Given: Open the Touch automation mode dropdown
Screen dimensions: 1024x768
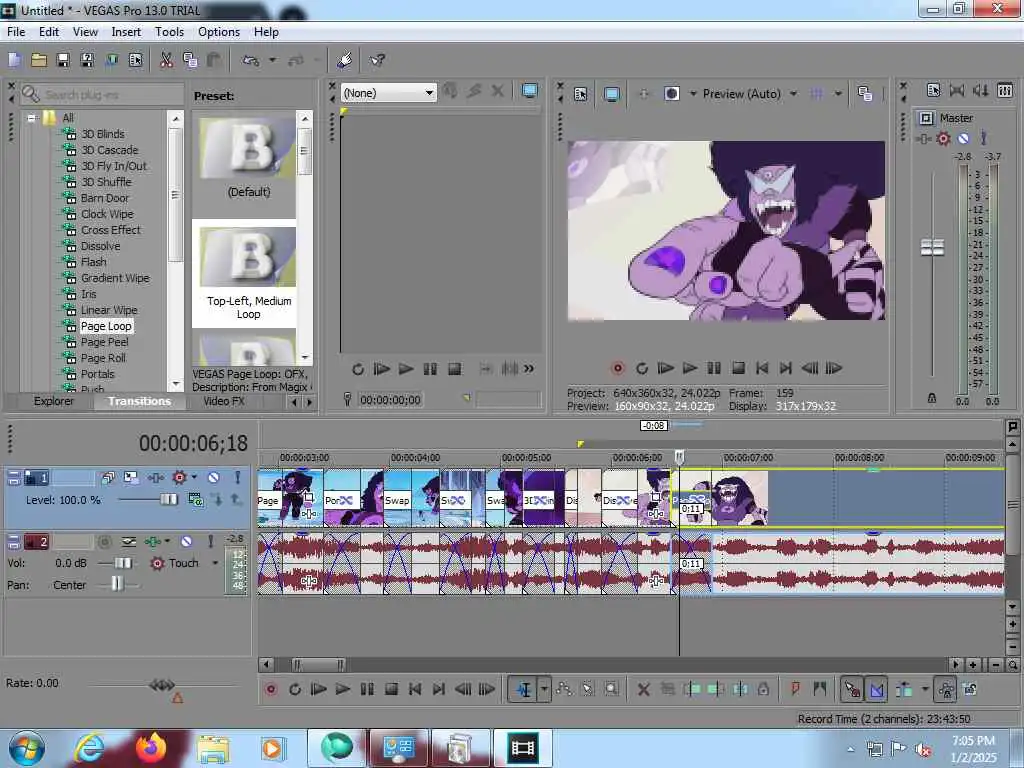Looking at the screenshot, I should (215, 563).
